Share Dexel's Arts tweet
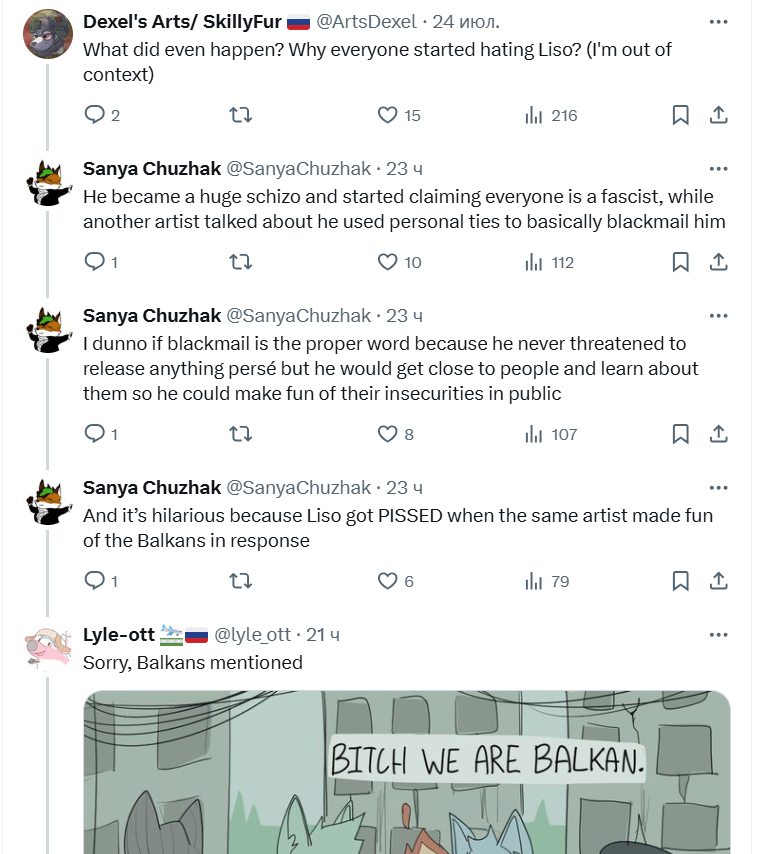Viewport: 764px width, 854px height. (718, 115)
